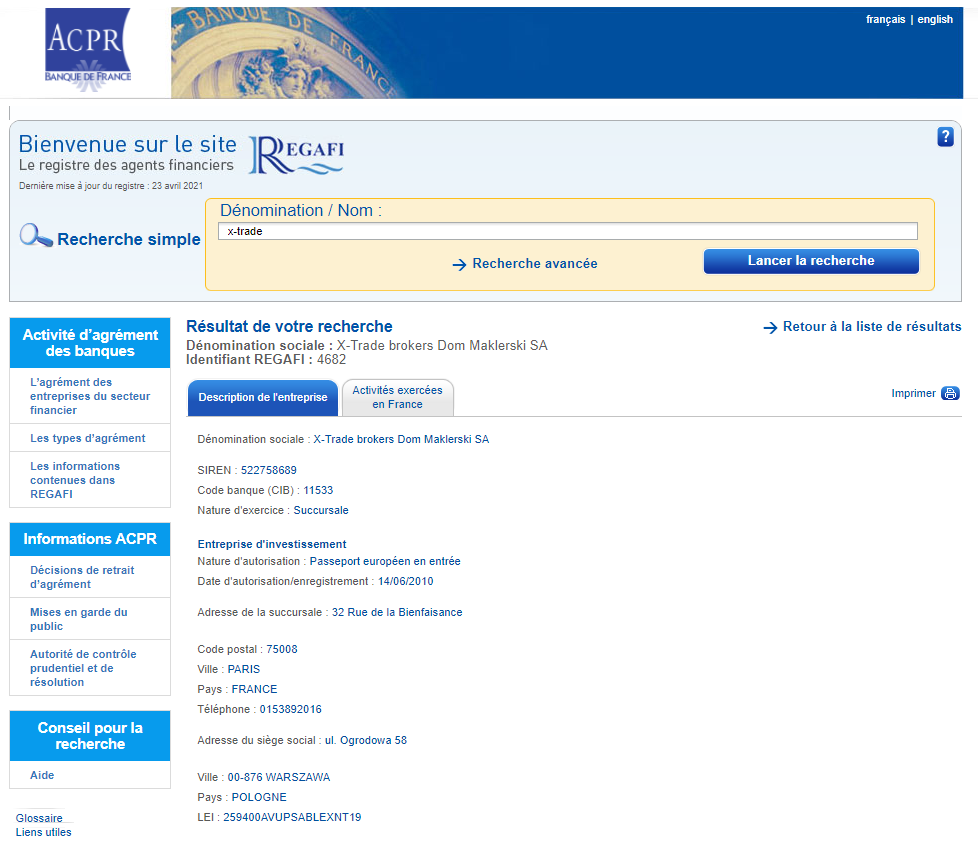Click Pays value POLOGNE
This screenshot has height=860, width=978.
[259, 797]
